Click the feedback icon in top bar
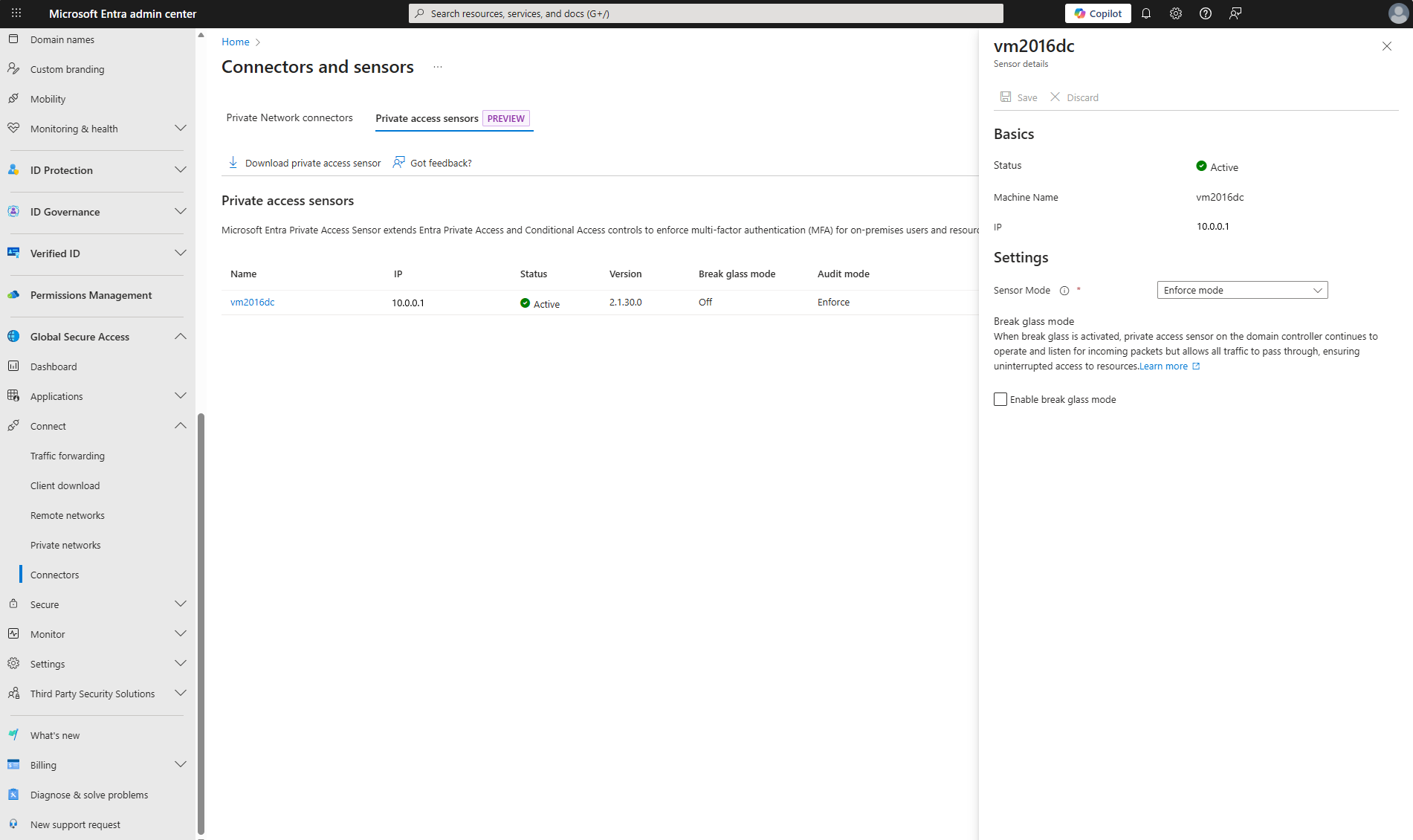1413x840 pixels. click(x=1235, y=13)
